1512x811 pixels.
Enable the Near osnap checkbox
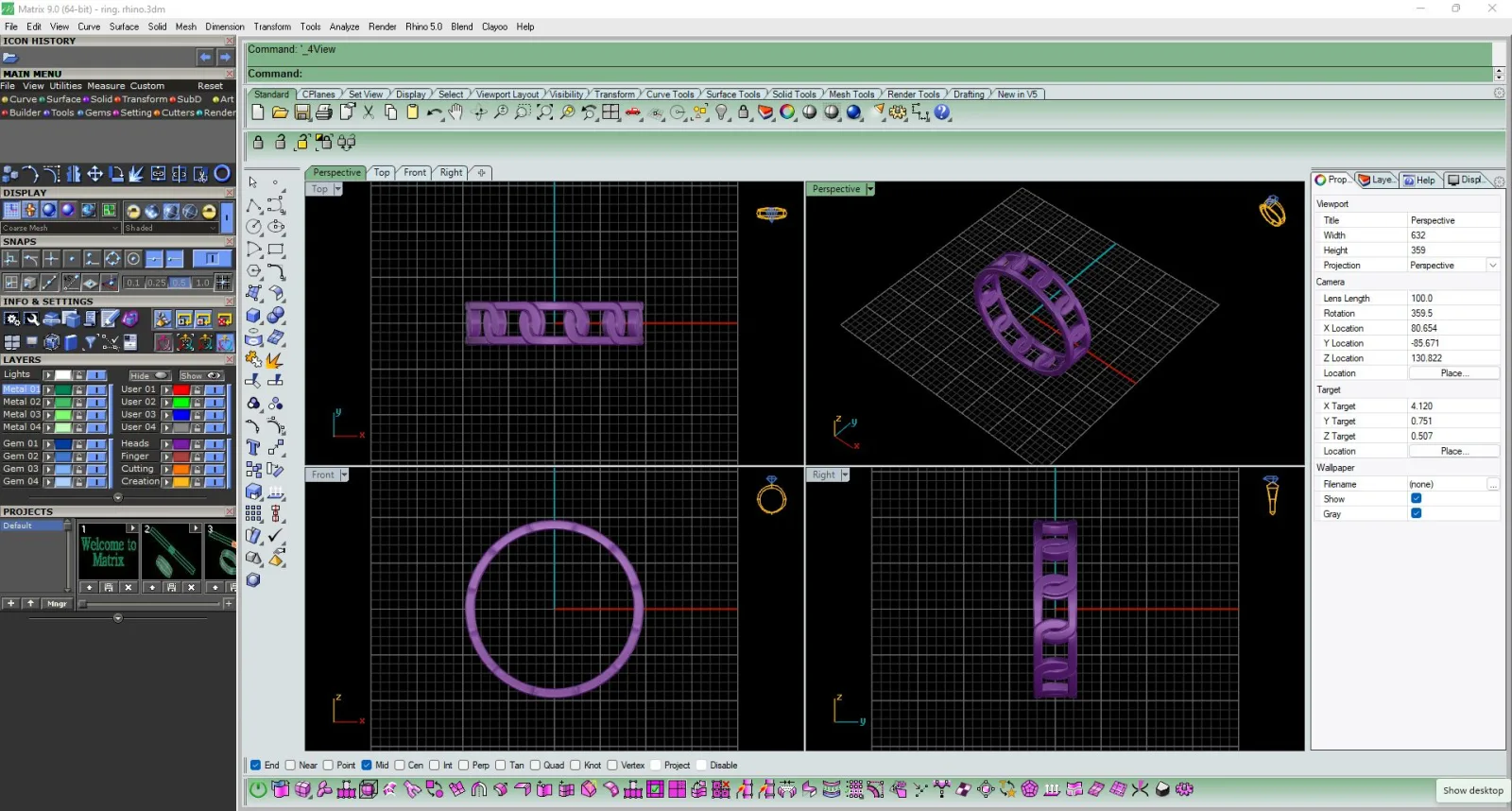[x=290, y=766]
